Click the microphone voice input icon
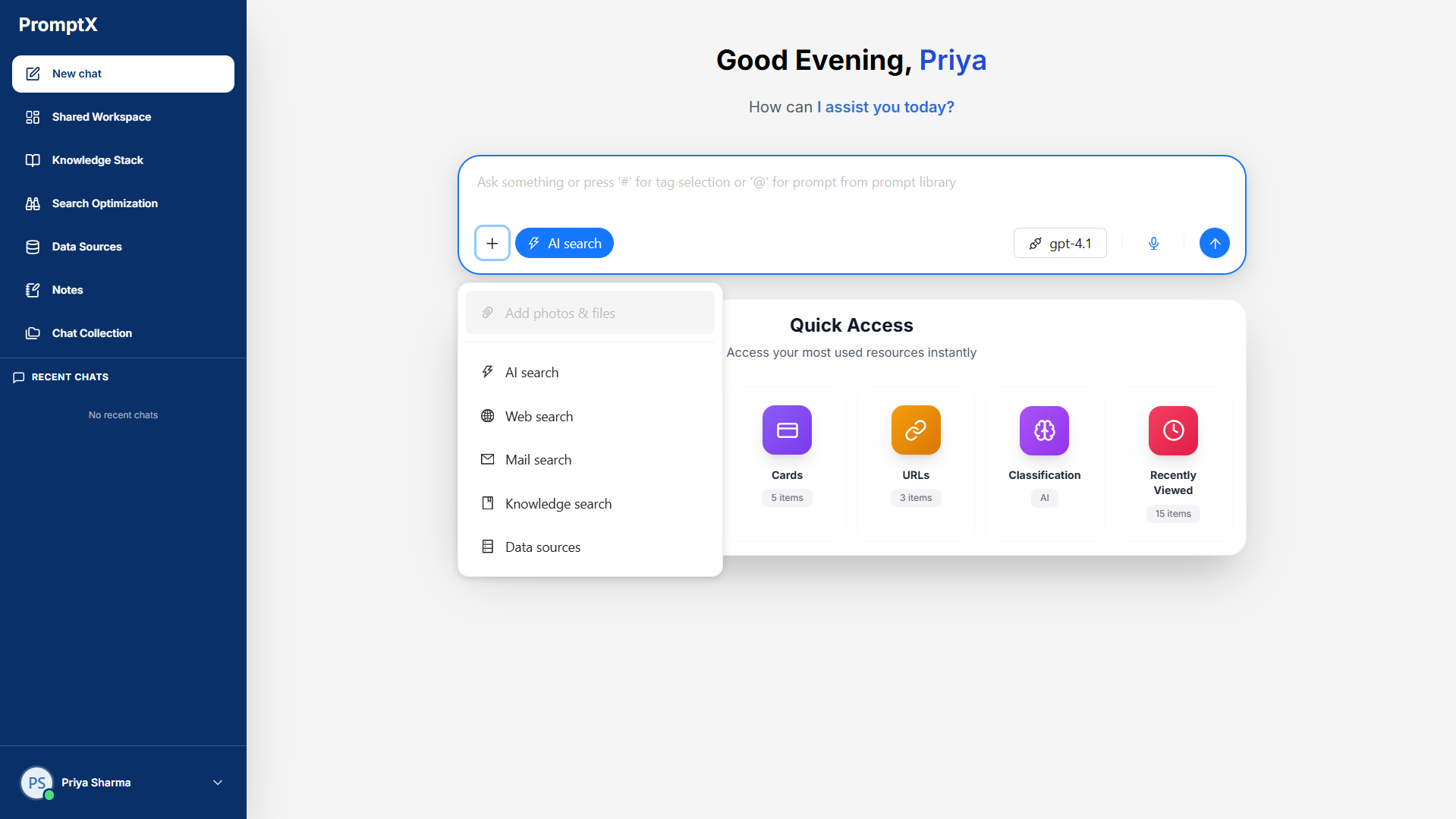1456x819 pixels. (x=1153, y=244)
